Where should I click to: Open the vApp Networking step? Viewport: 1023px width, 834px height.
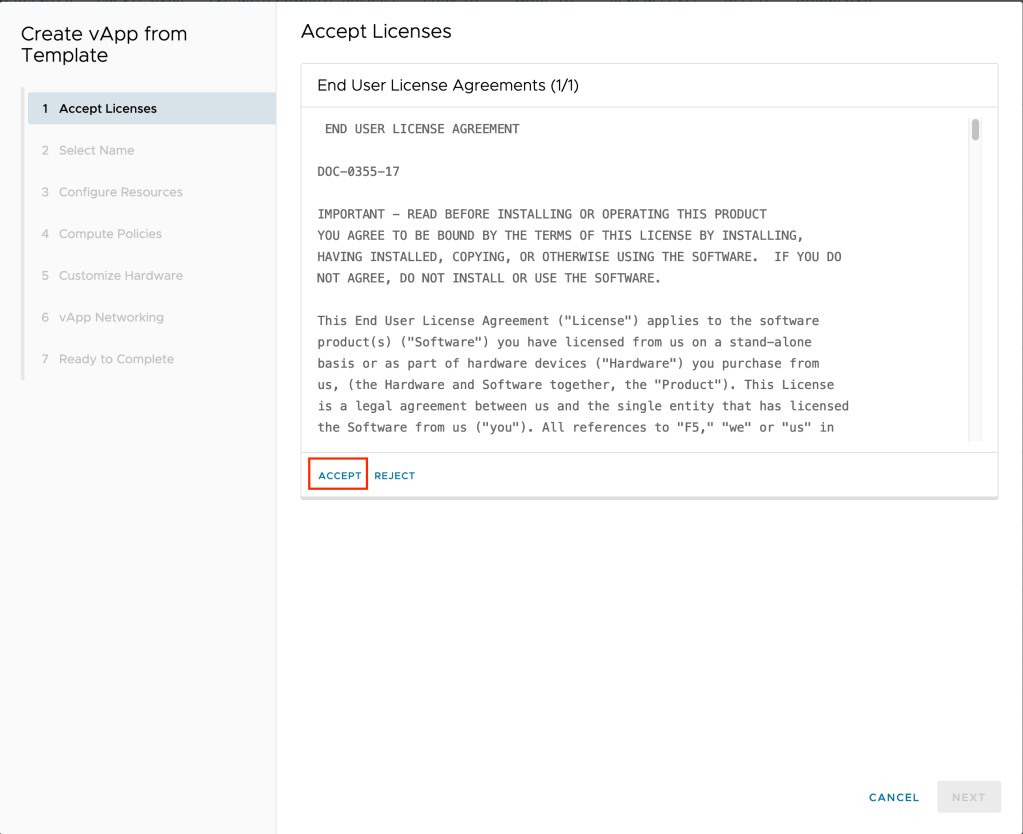(x=110, y=318)
